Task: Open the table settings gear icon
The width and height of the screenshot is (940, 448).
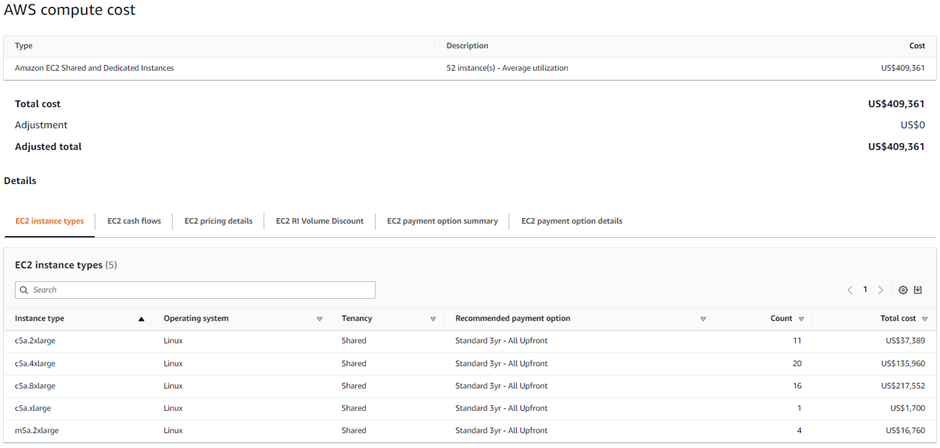Action: click(x=903, y=290)
